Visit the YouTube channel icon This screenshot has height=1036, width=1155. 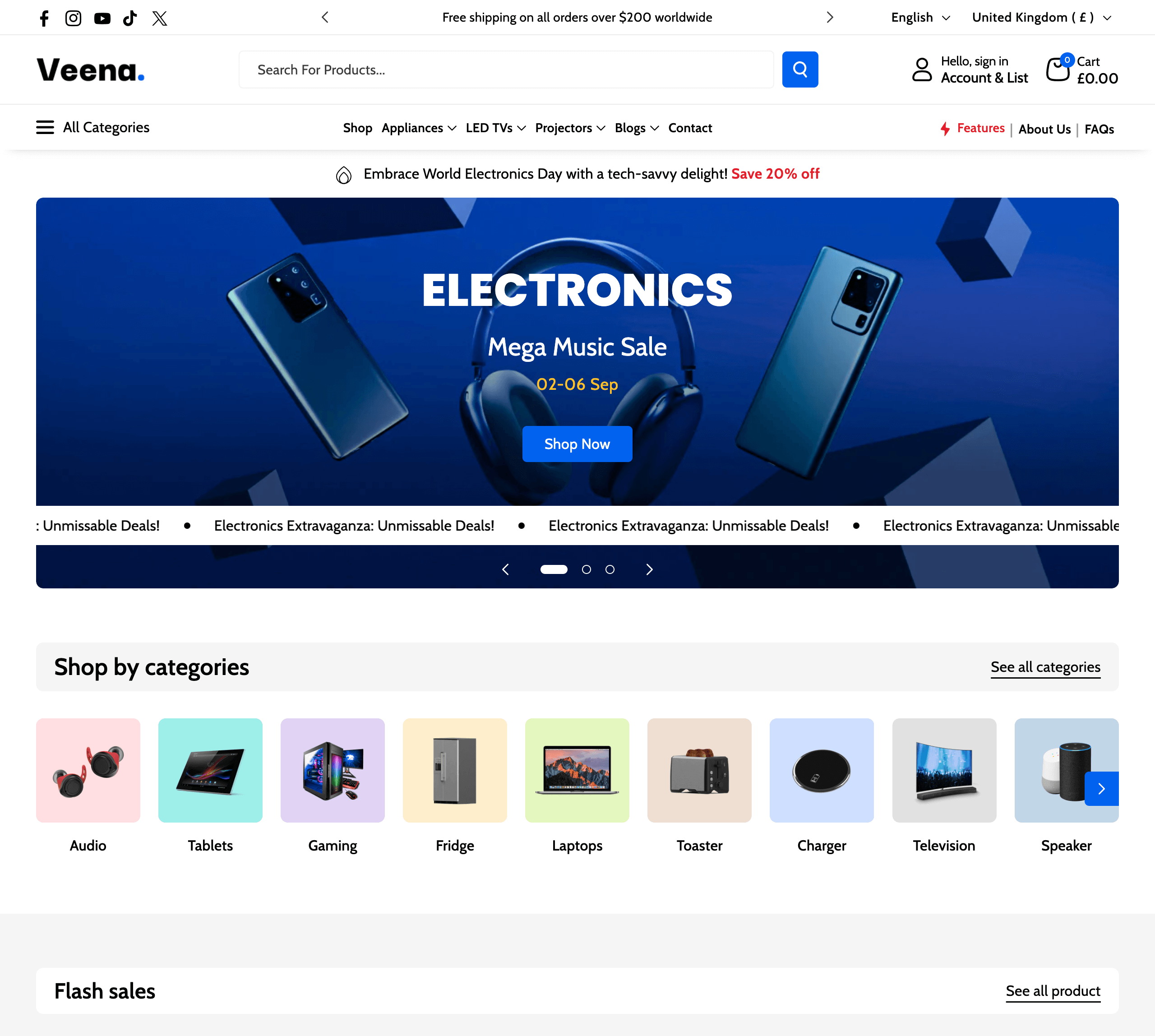coord(102,18)
